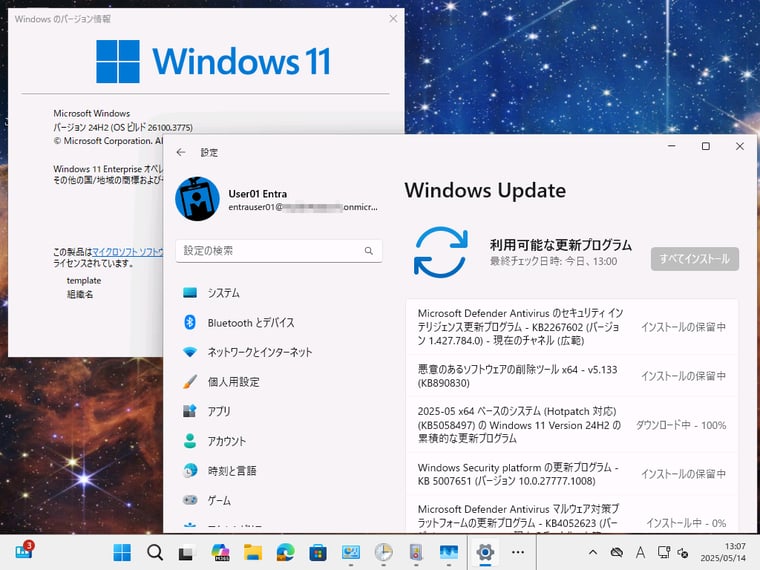Click 最終チェック日時 last checked text
760x570 pixels.
[554, 261]
